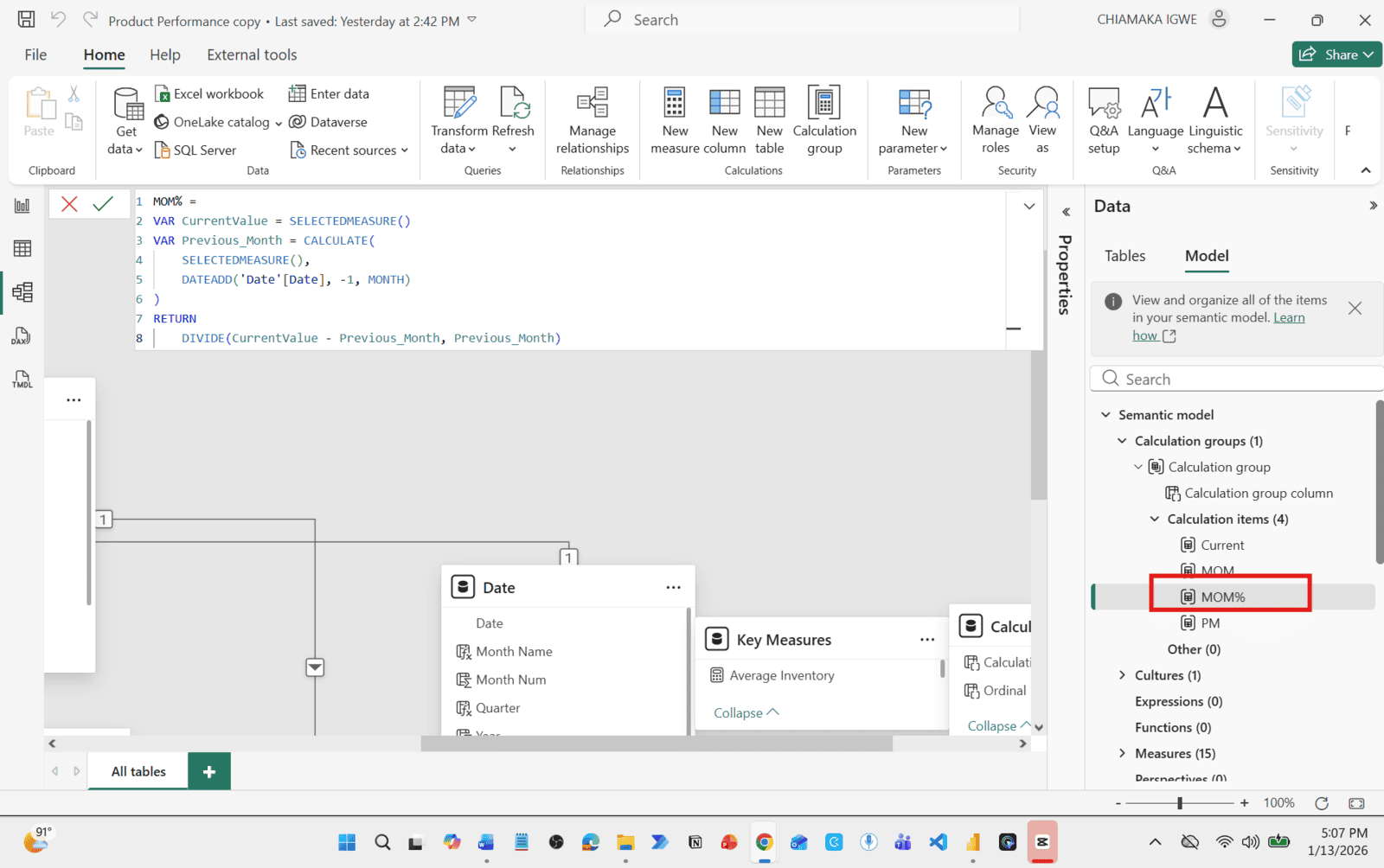Collapse the Calculation items (4) node
This screenshot has height=868, width=1384.
point(1154,519)
